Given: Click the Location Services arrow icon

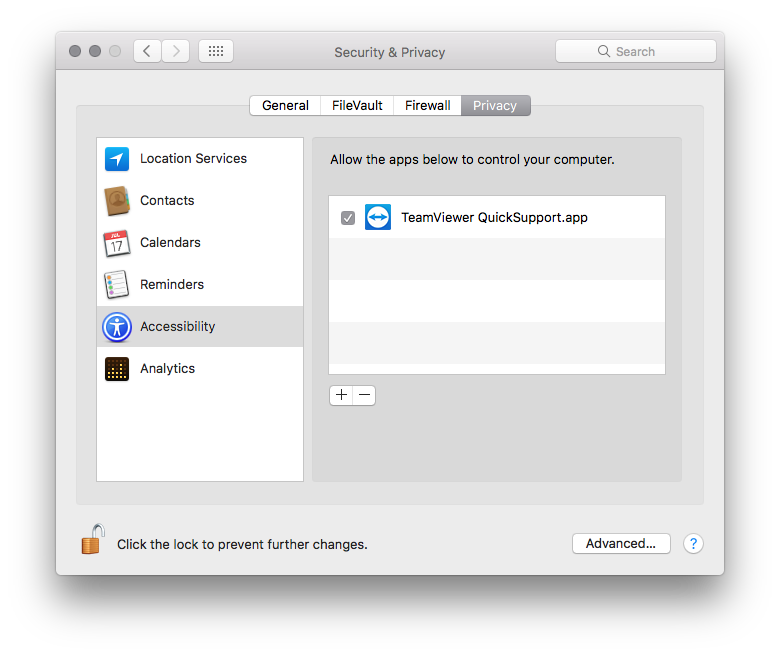Looking at the screenshot, I should coord(117,159).
